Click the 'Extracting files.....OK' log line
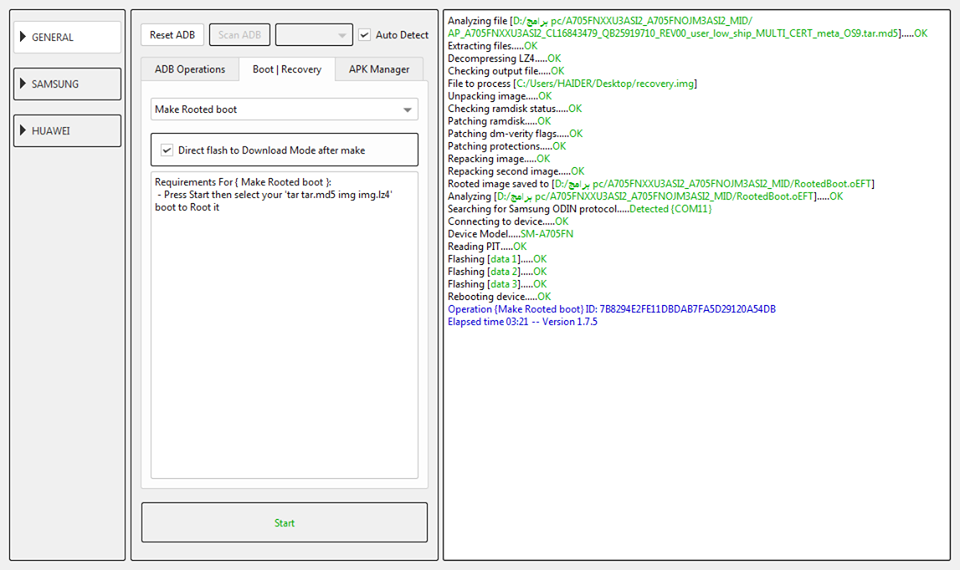The image size is (960, 570). pyautogui.click(x=492, y=46)
